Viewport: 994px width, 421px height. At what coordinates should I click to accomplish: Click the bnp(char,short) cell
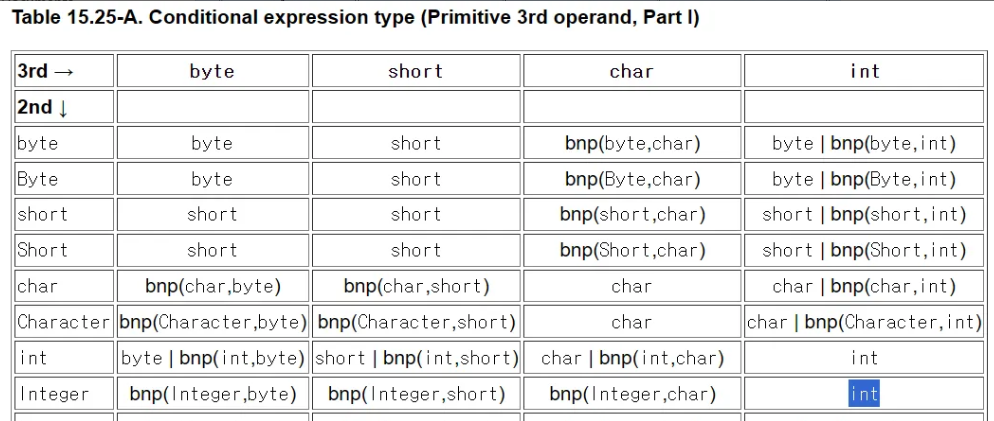click(415, 286)
